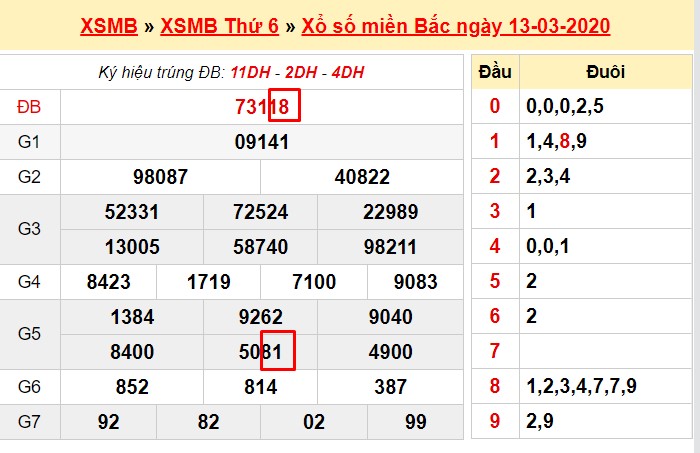
Task: Click tail values 1,2,3,4,7,7,9 in row 8
Action: coord(581,388)
